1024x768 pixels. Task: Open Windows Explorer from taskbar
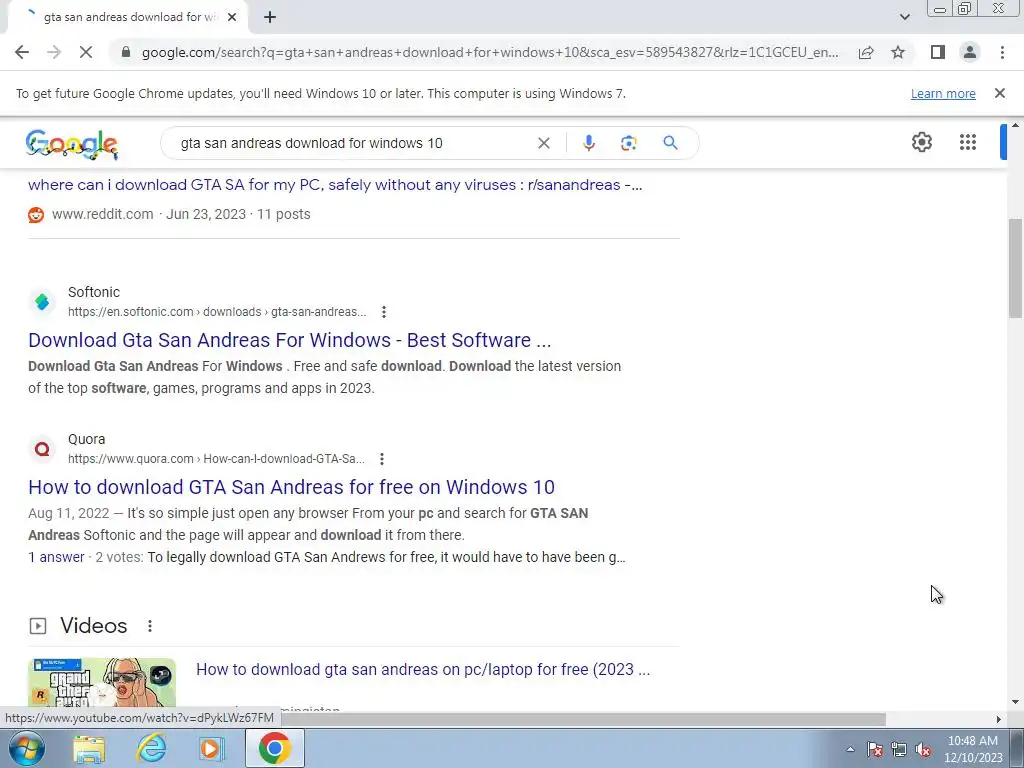[89, 749]
